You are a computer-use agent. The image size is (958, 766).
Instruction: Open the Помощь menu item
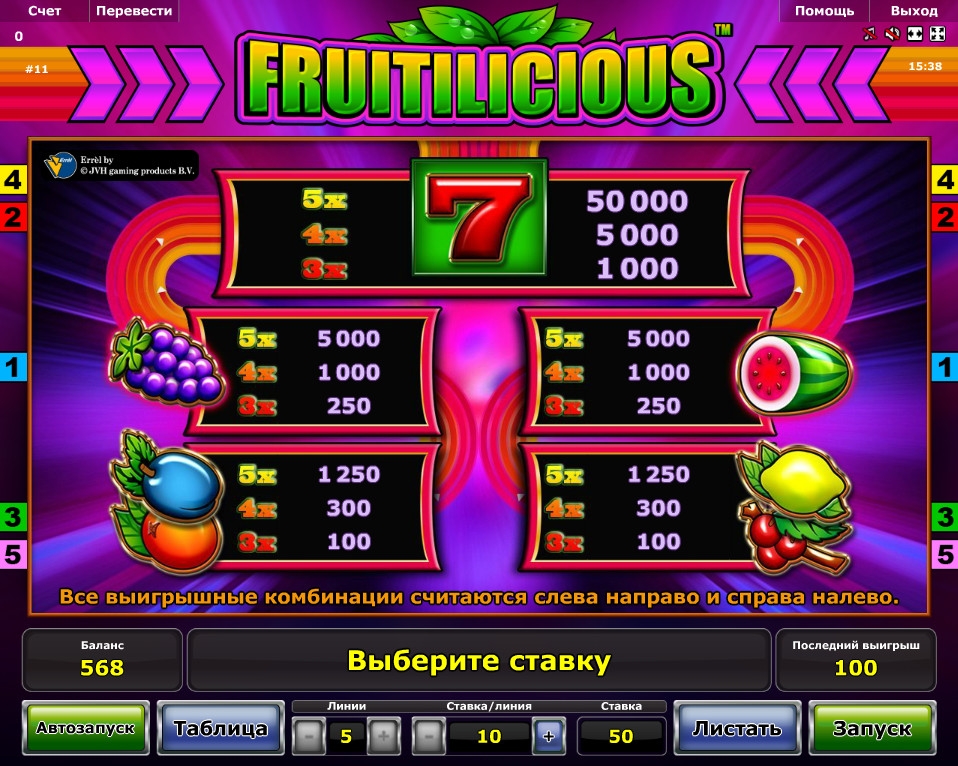(x=824, y=11)
